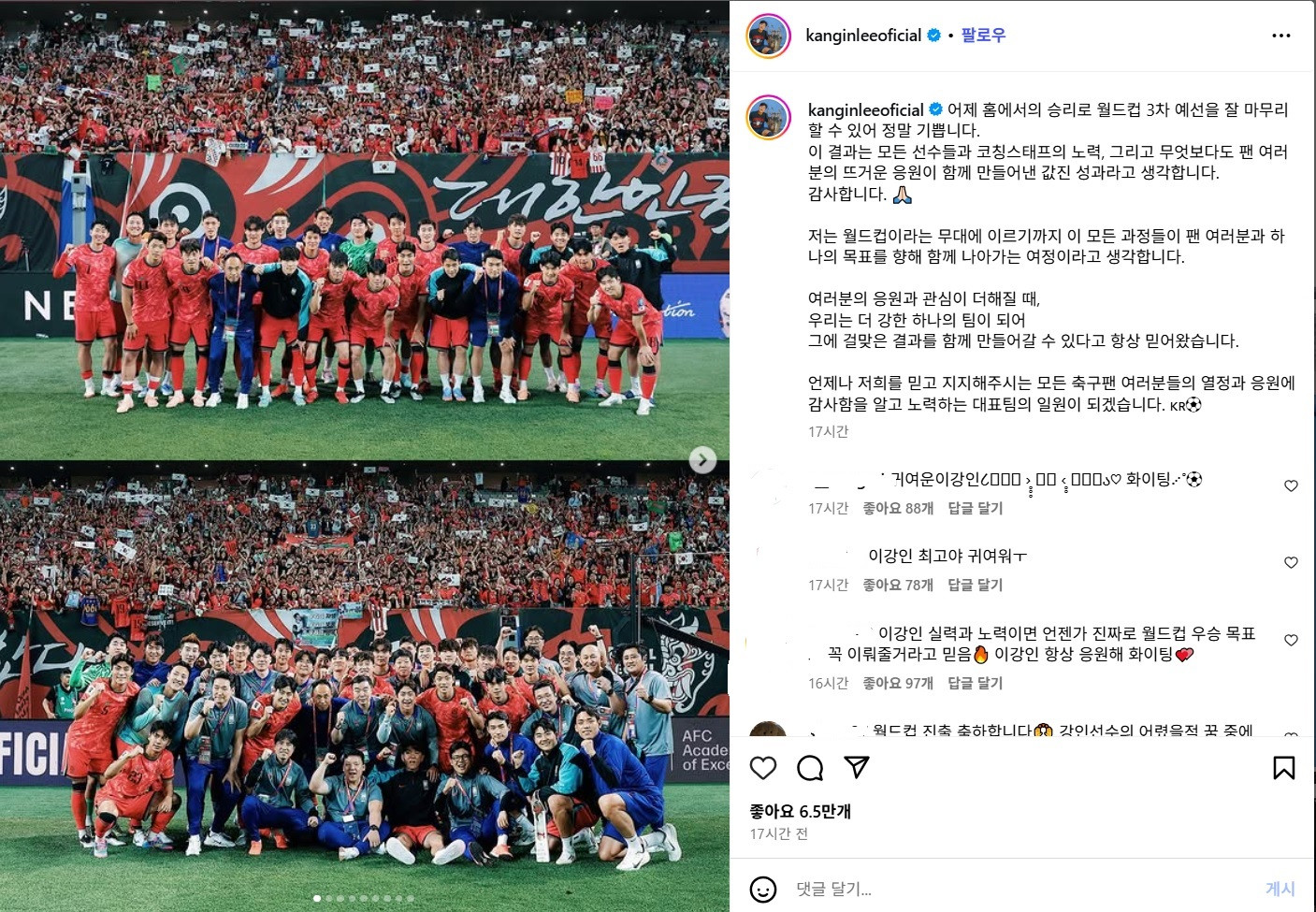The height and width of the screenshot is (912, 1316).
Task: View post likes 좋아요 6.5만개
Action: point(801,811)
